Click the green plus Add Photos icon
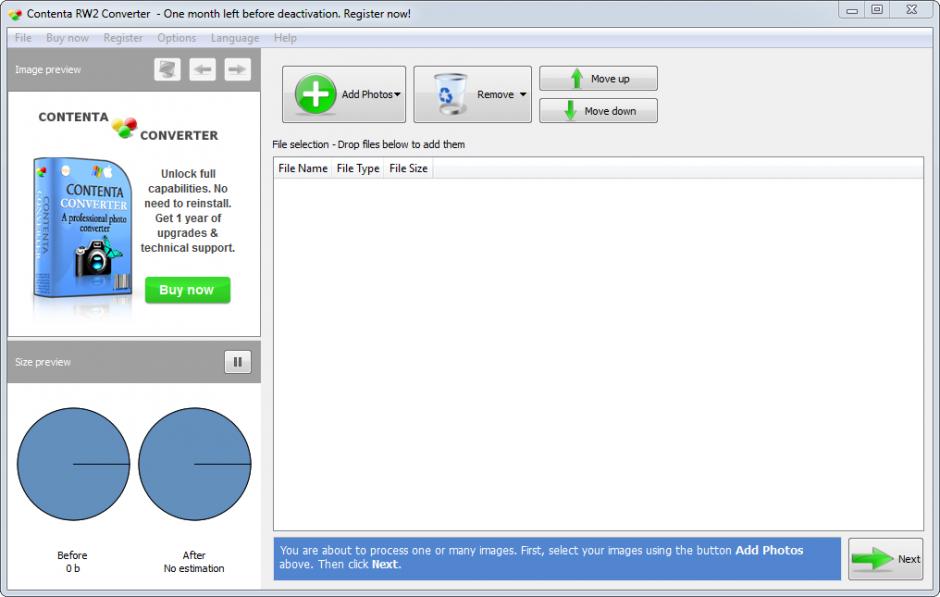The image size is (940, 597). coord(315,94)
